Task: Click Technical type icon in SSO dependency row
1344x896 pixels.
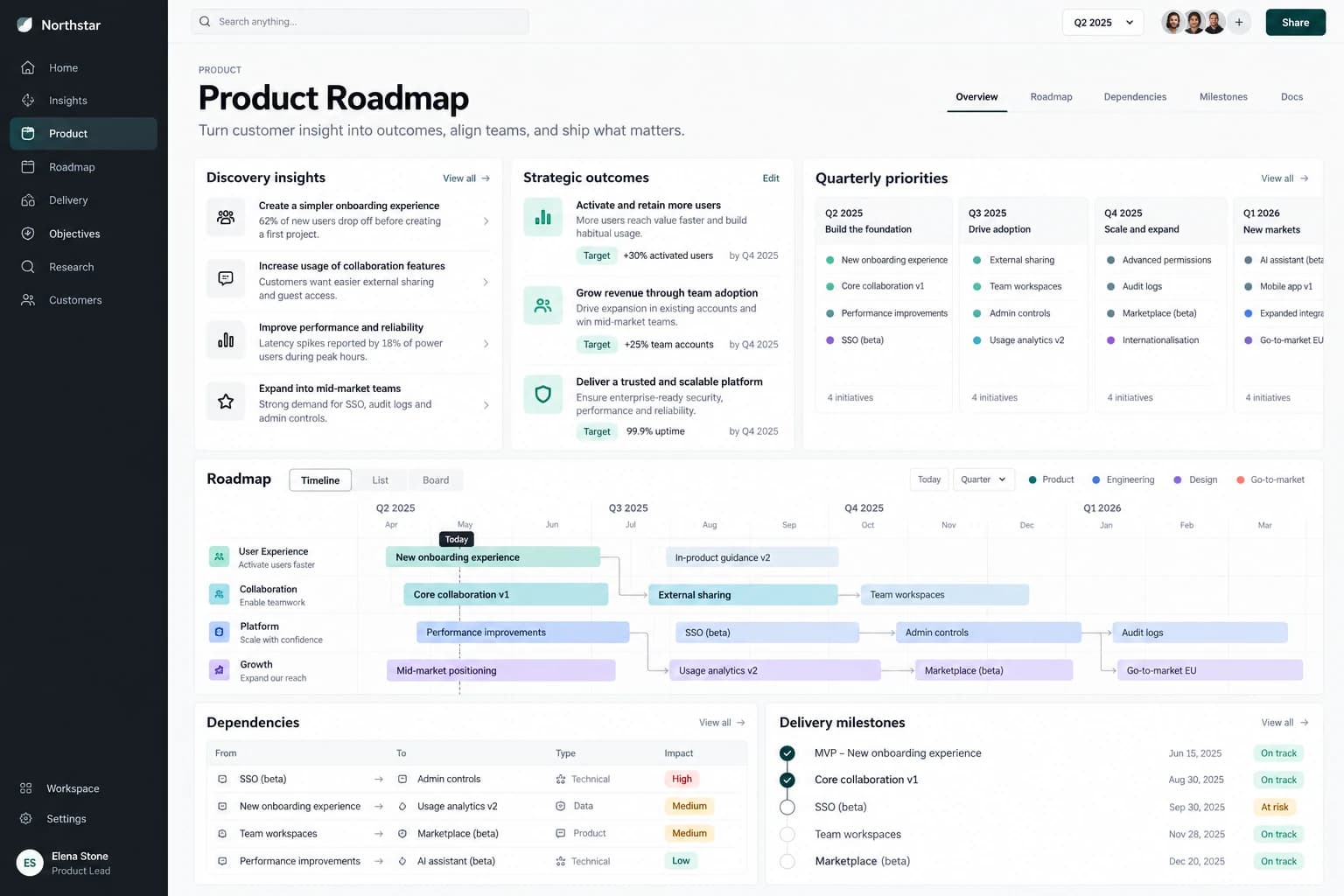Action: (560, 780)
